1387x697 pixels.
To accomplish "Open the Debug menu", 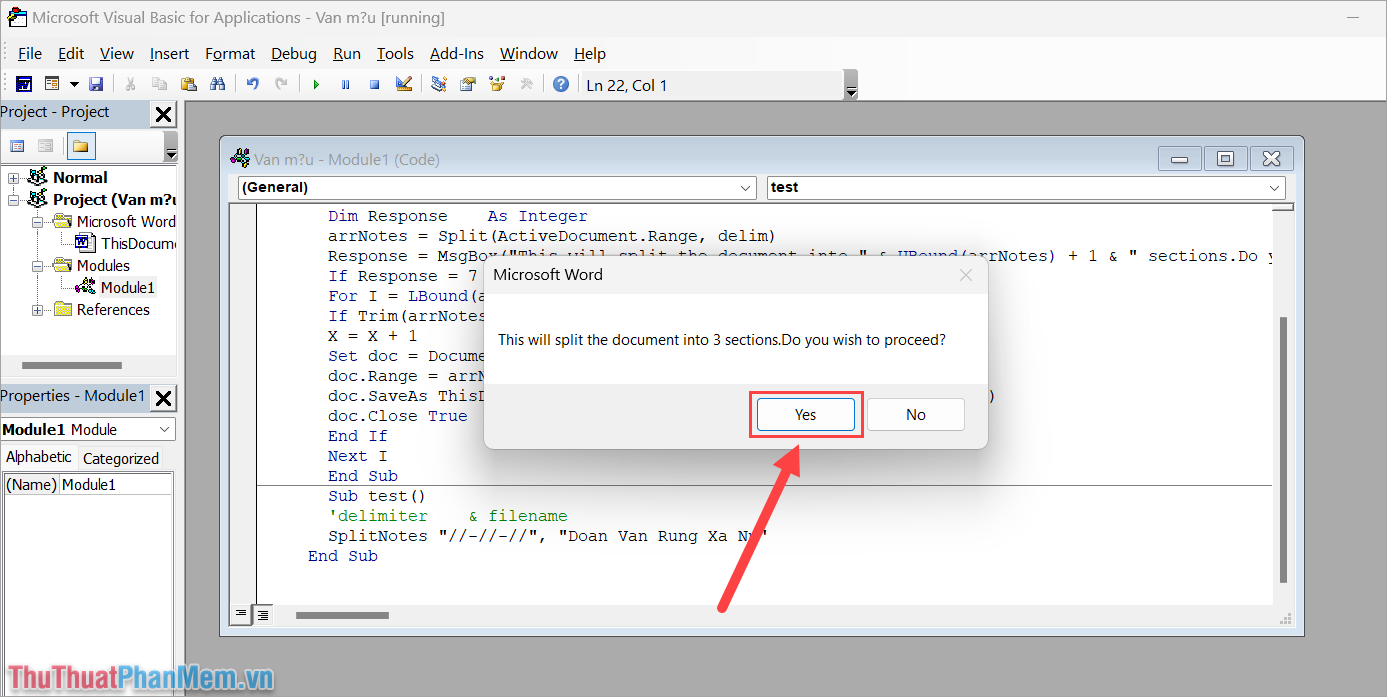I will point(293,54).
